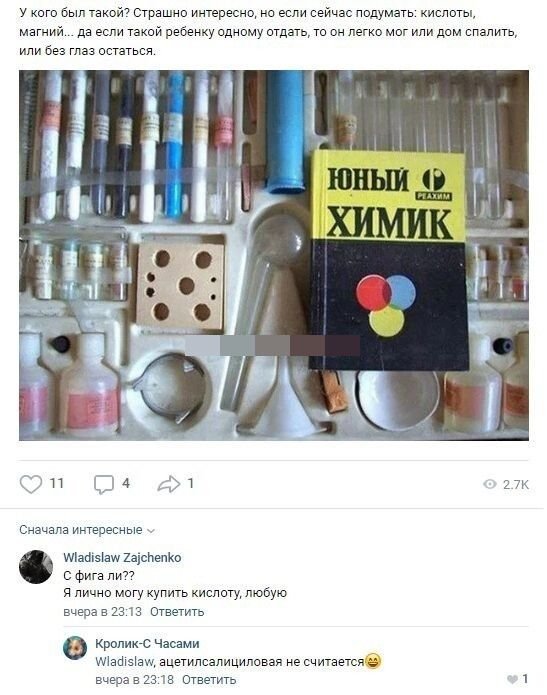Open comments via speech bubble icon
This screenshot has height=695, width=547.
(104, 484)
